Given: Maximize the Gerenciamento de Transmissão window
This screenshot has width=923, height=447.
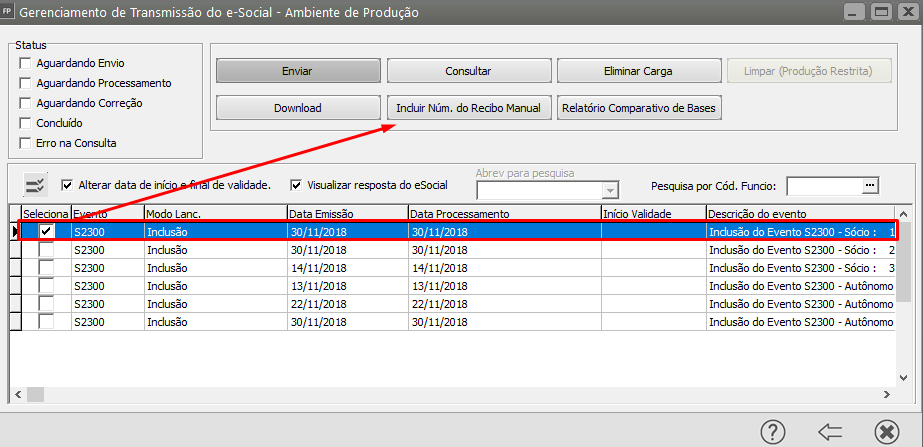Looking at the screenshot, I should coord(881,11).
